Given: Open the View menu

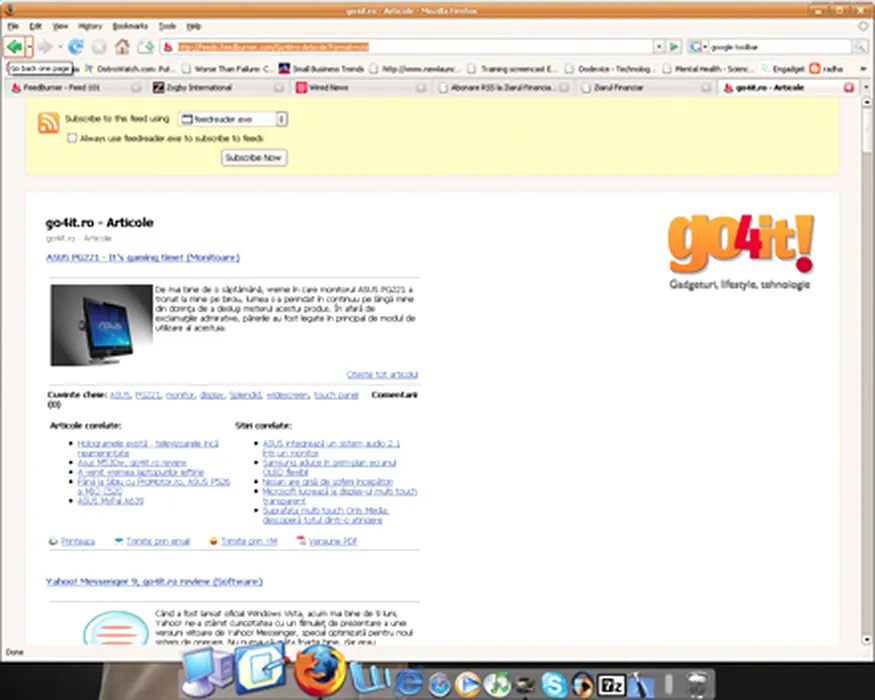Looking at the screenshot, I should tap(60, 26).
